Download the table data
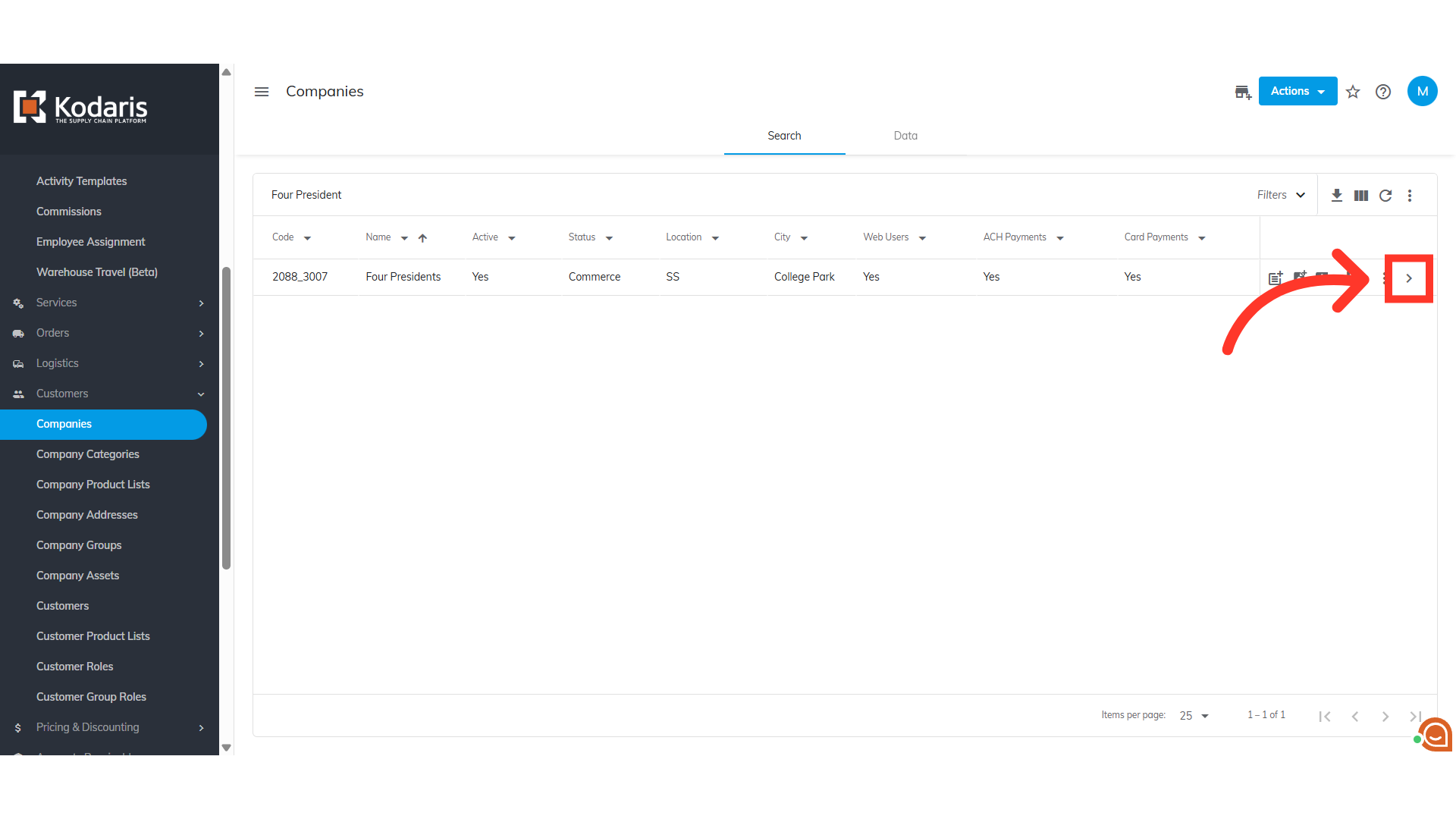This screenshot has height=819, width=1456. [x=1337, y=196]
